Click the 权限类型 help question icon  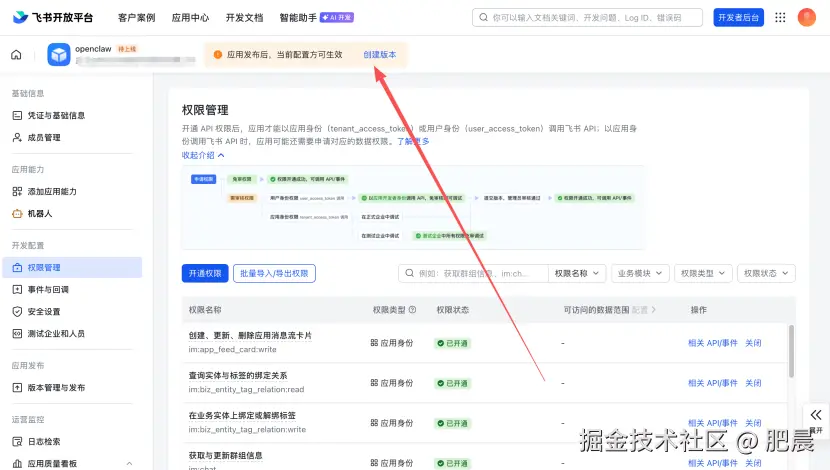point(412,310)
